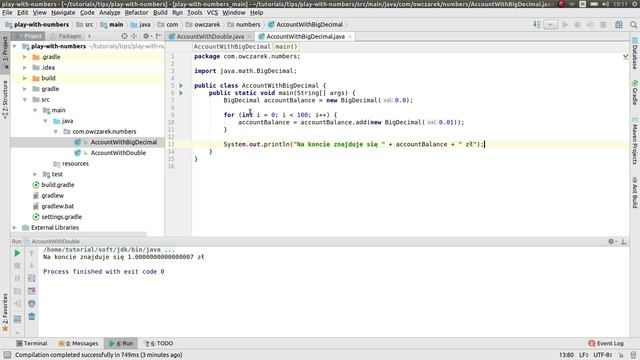Open Run panel settings gear
640x360 pixels.
click(611, 241)
